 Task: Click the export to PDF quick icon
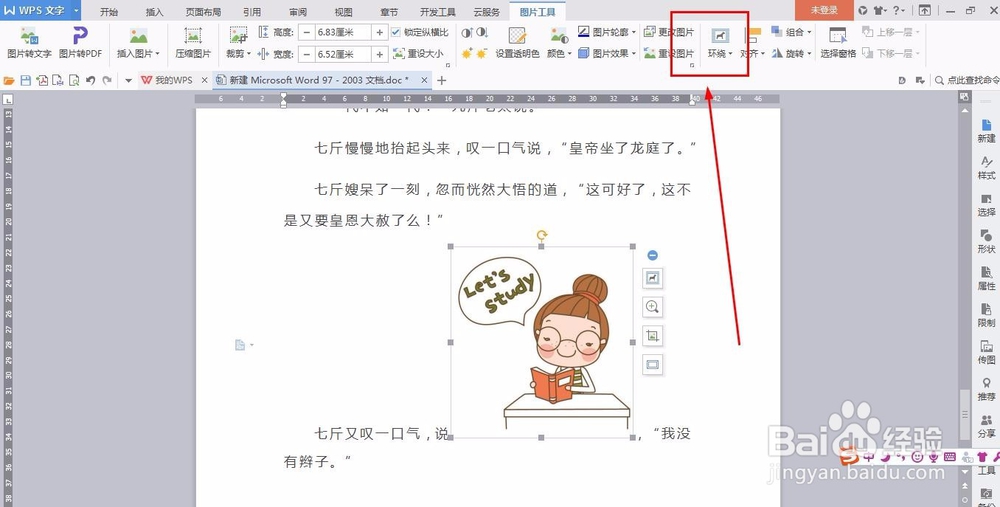(42, 80)
